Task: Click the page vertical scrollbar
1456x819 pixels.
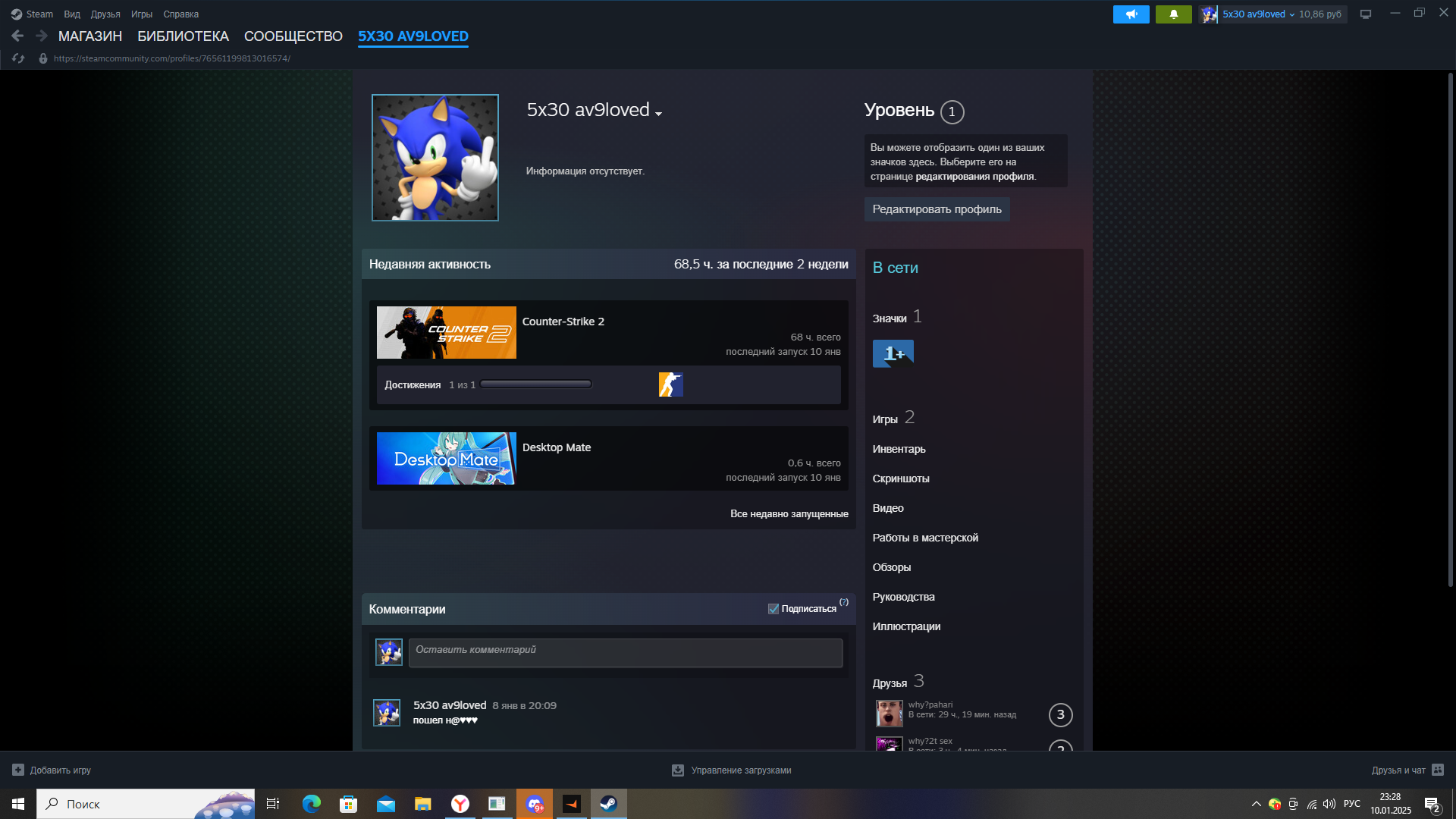Action: click(x=1451, y=330)
